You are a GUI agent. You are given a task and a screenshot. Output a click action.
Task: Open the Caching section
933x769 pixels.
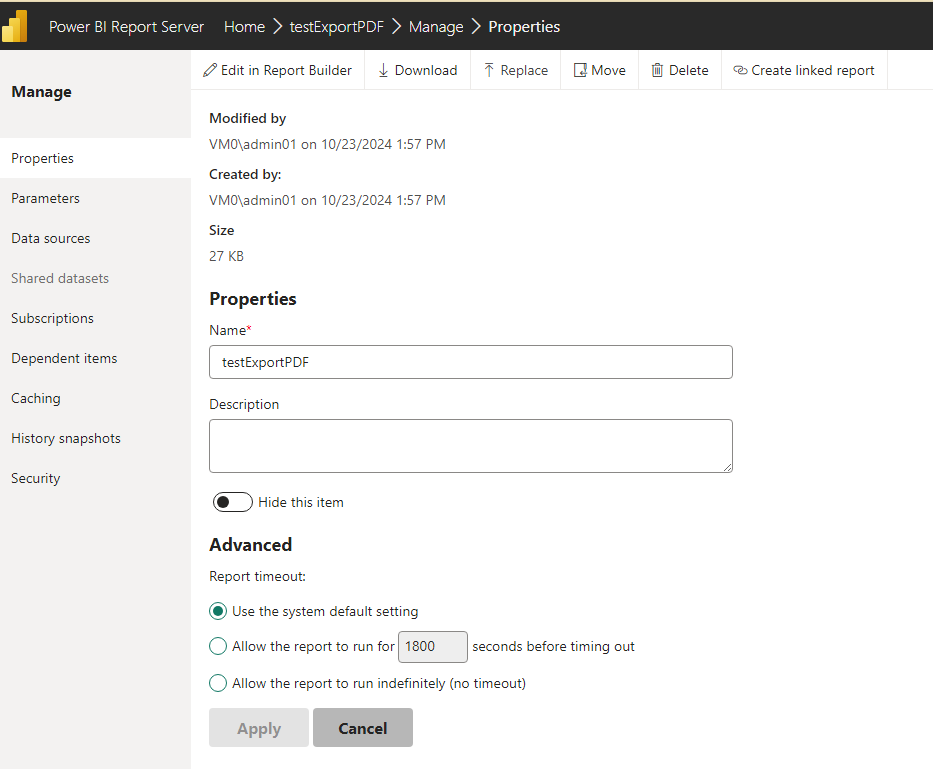[x=95, y=398]
